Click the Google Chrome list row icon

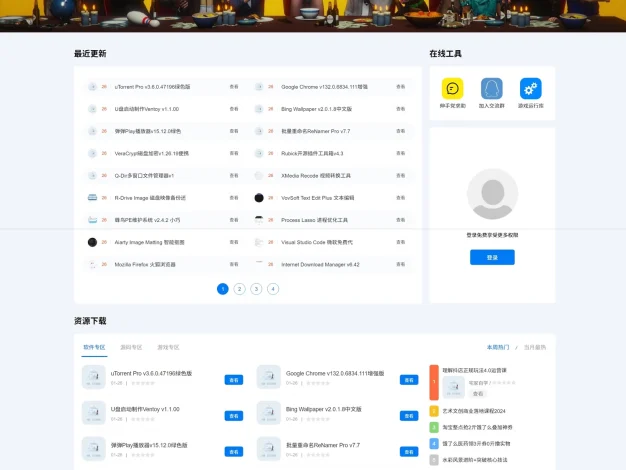click(259, 87)
